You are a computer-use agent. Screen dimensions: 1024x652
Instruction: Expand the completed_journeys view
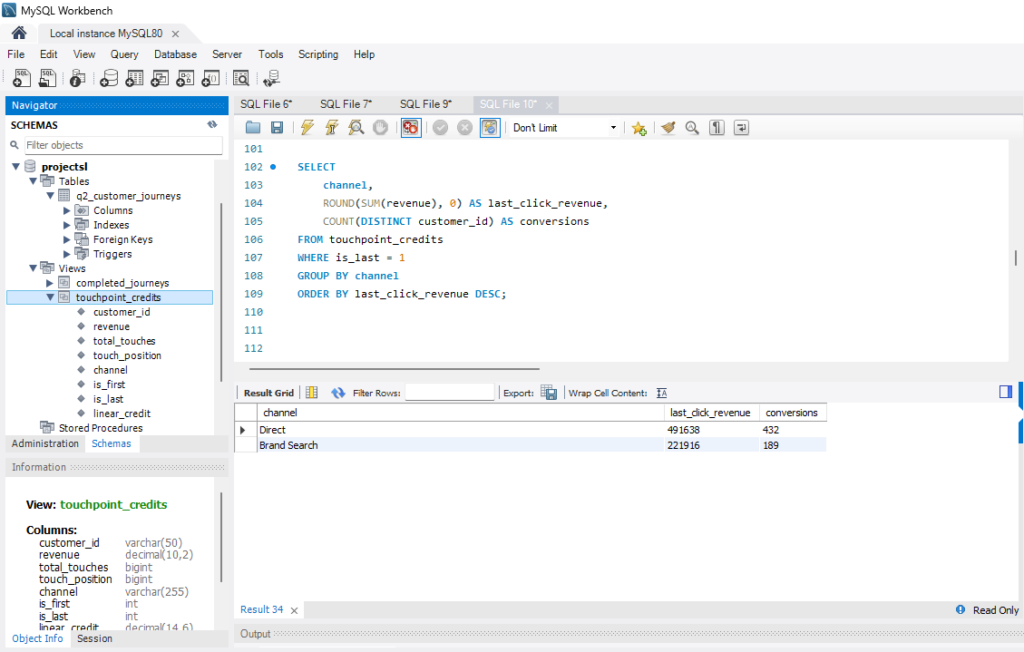coord(50,283)
